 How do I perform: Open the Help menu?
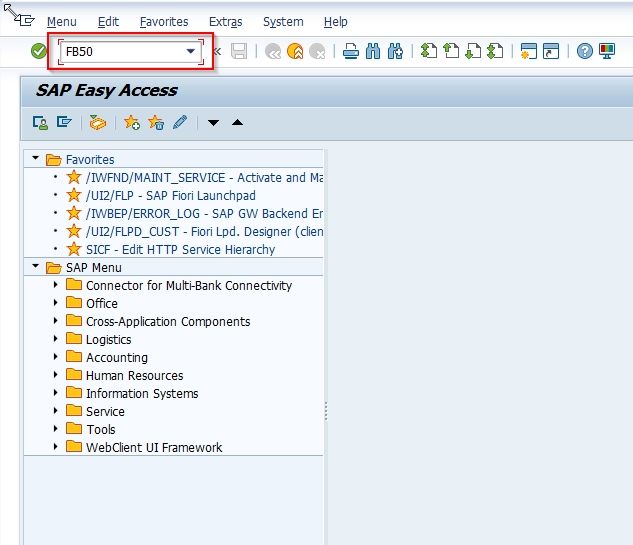click(x=335, y=21)
